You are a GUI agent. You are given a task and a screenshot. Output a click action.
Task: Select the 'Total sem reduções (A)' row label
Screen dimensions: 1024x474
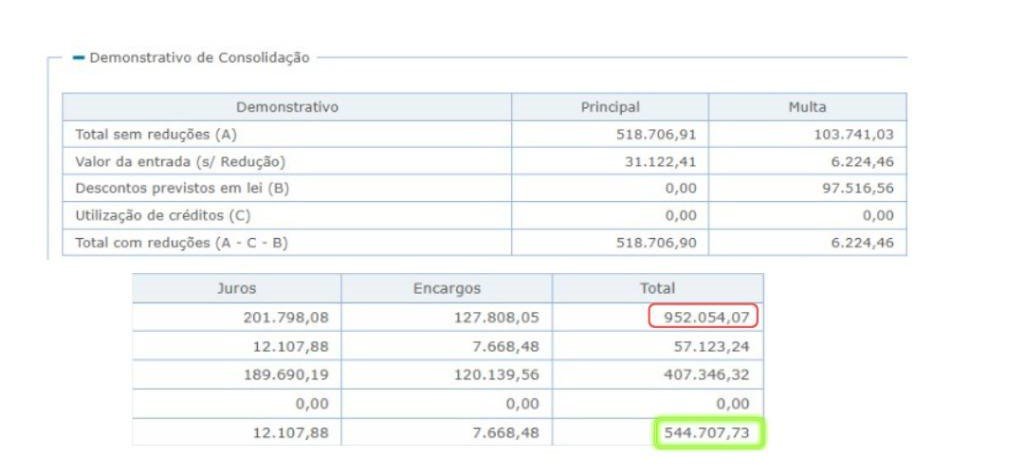(x=156, y=134)
